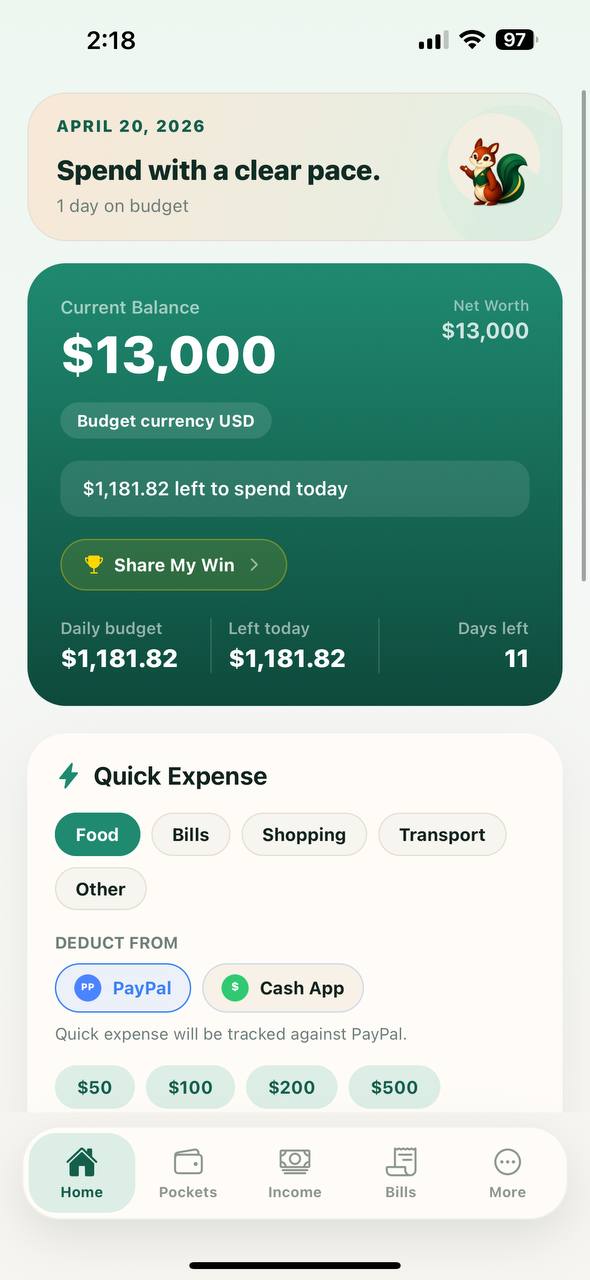Tap the More ellipsis icon
590x1280 pixels.
[x=507, y=1159]
